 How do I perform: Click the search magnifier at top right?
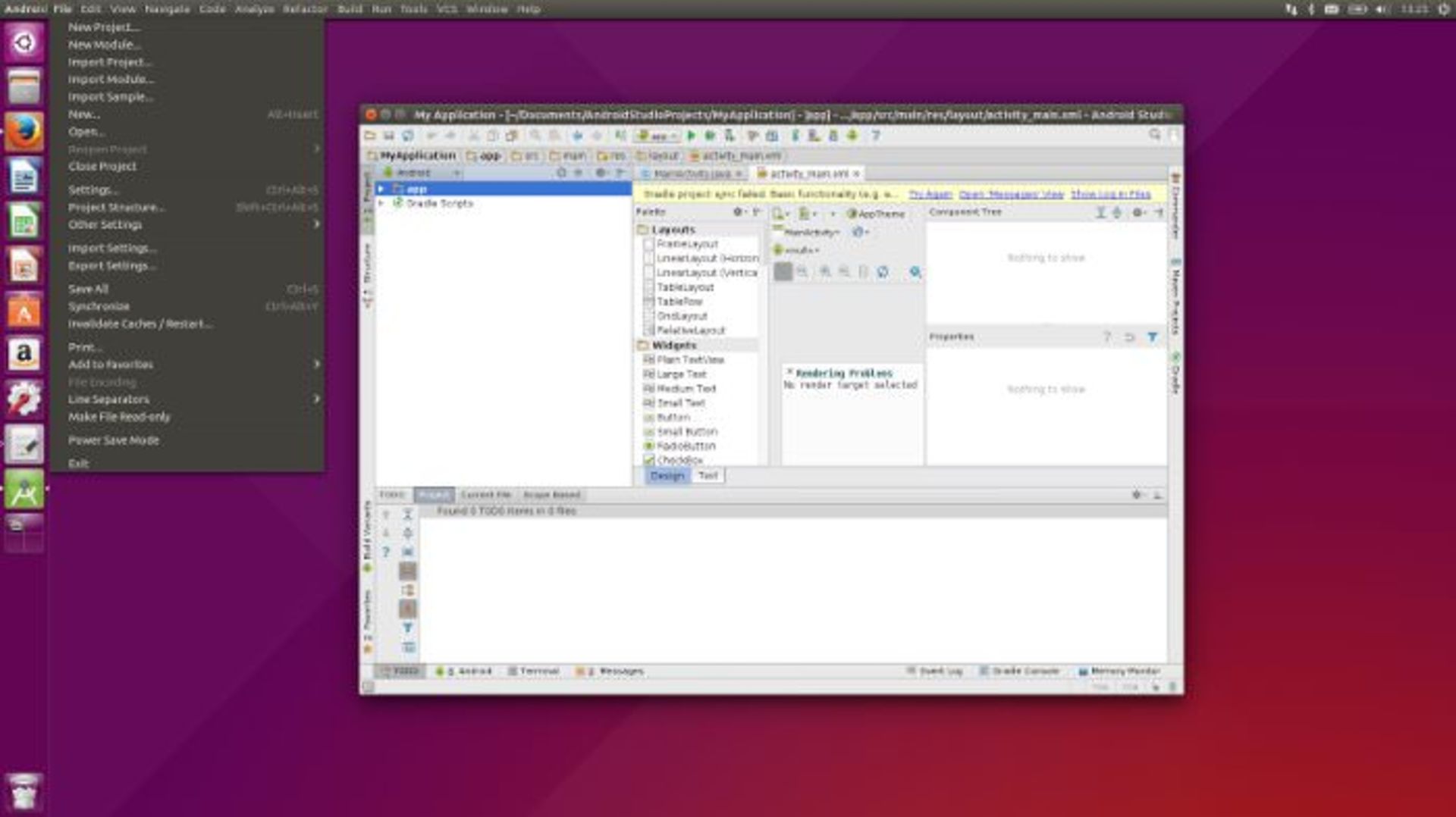pos(1155,134)
